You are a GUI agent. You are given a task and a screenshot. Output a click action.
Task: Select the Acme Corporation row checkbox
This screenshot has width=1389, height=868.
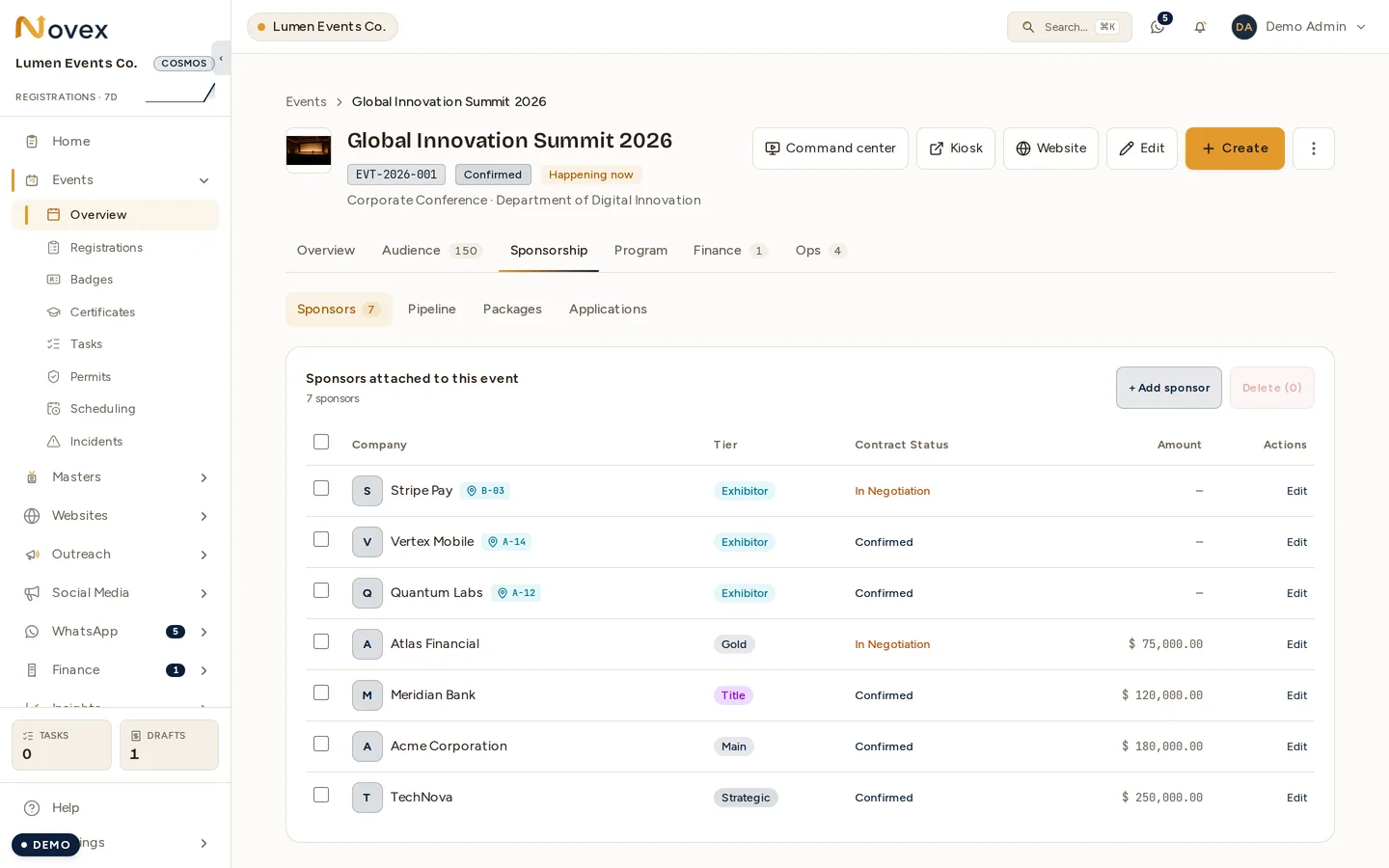click(321, 744)
